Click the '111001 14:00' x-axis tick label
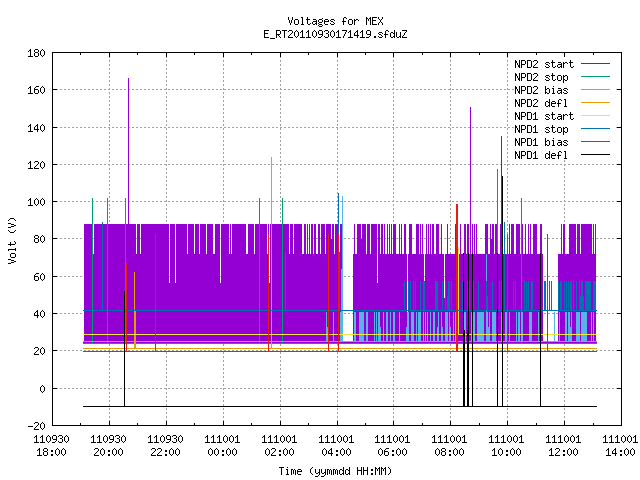This screenshot has width=640, height=480. [x=620, y=446]
